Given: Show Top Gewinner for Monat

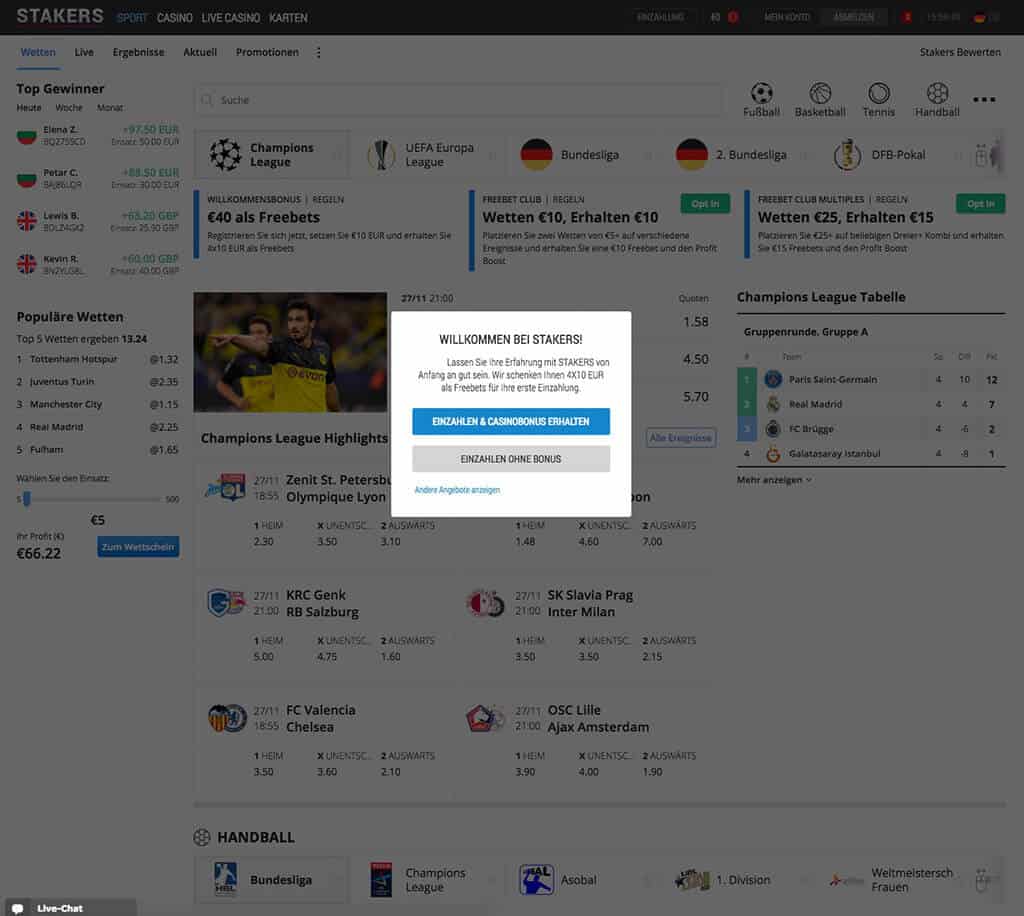Looking at the screenshot, I should [x=110, y=108].
